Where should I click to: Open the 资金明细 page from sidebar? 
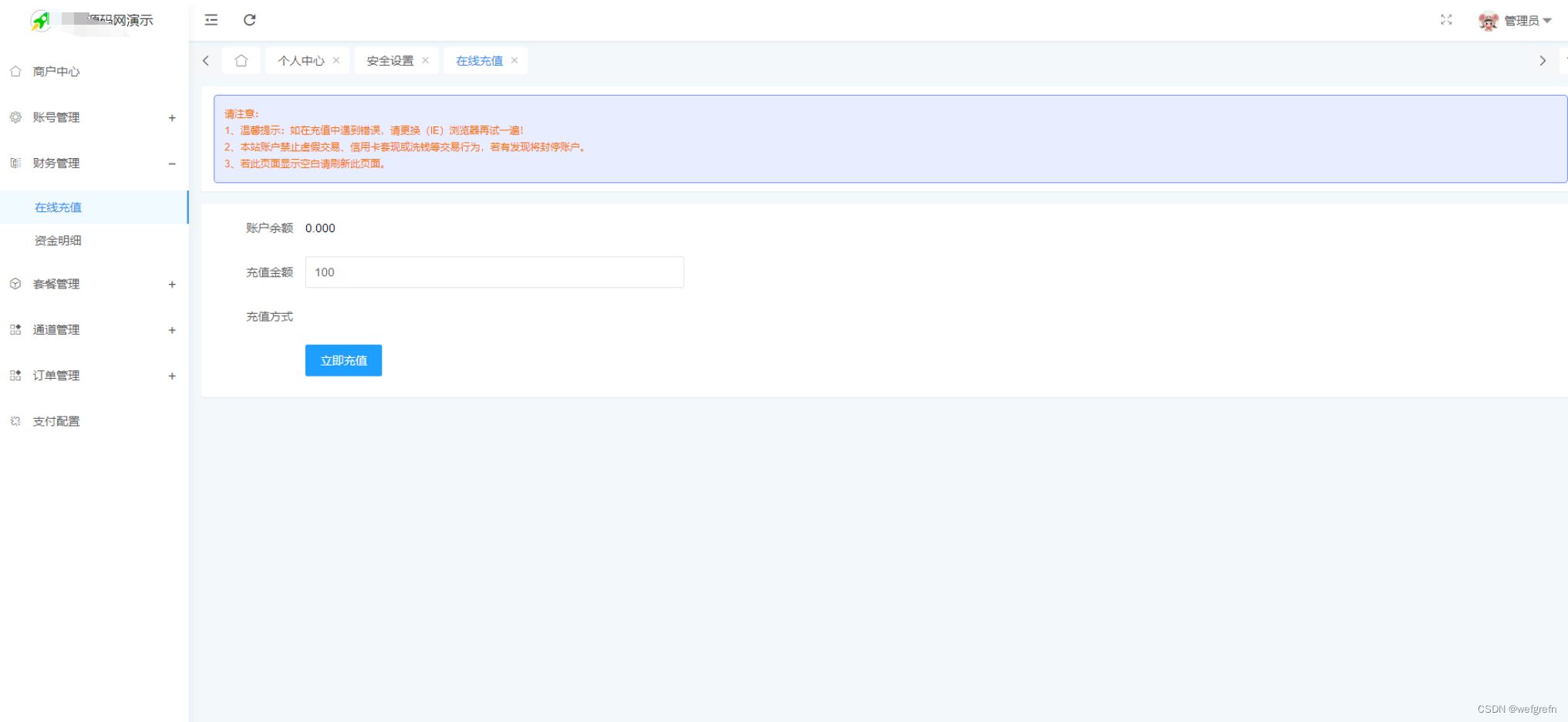[x=57, y=240]
